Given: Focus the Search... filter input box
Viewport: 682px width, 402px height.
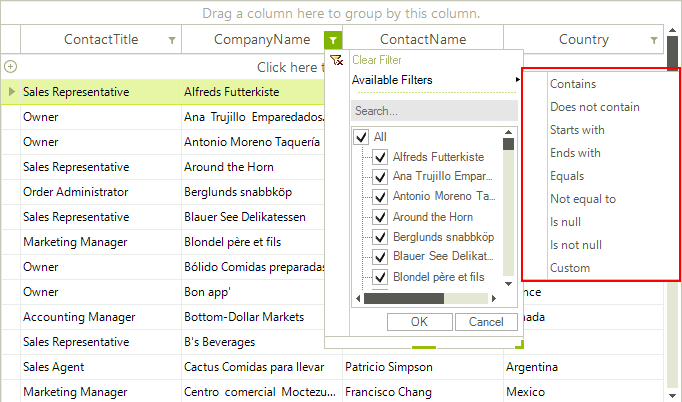Looking at the screenshot, I should pos(434,111).
